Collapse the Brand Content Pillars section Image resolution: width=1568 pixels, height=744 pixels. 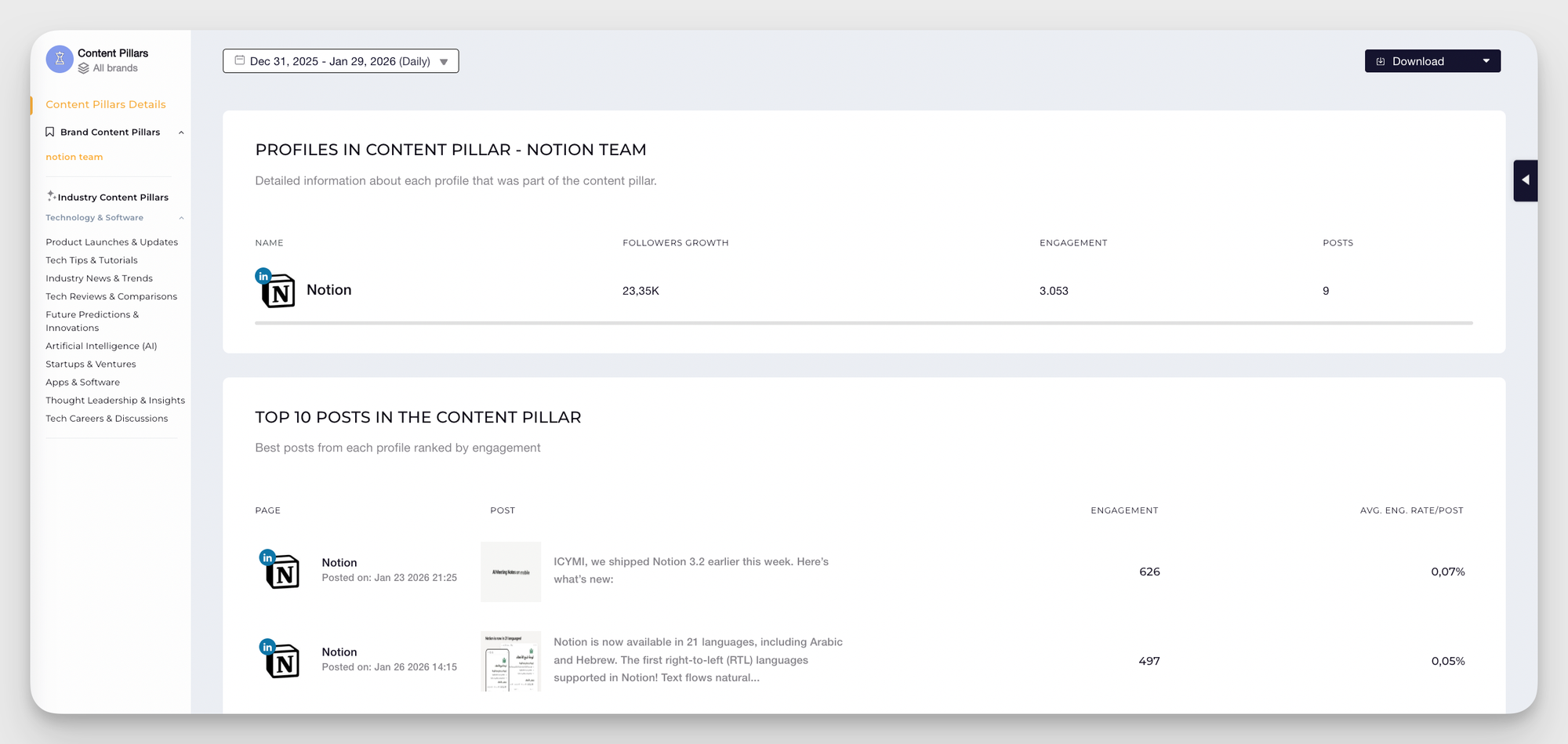tap(181, 132)
